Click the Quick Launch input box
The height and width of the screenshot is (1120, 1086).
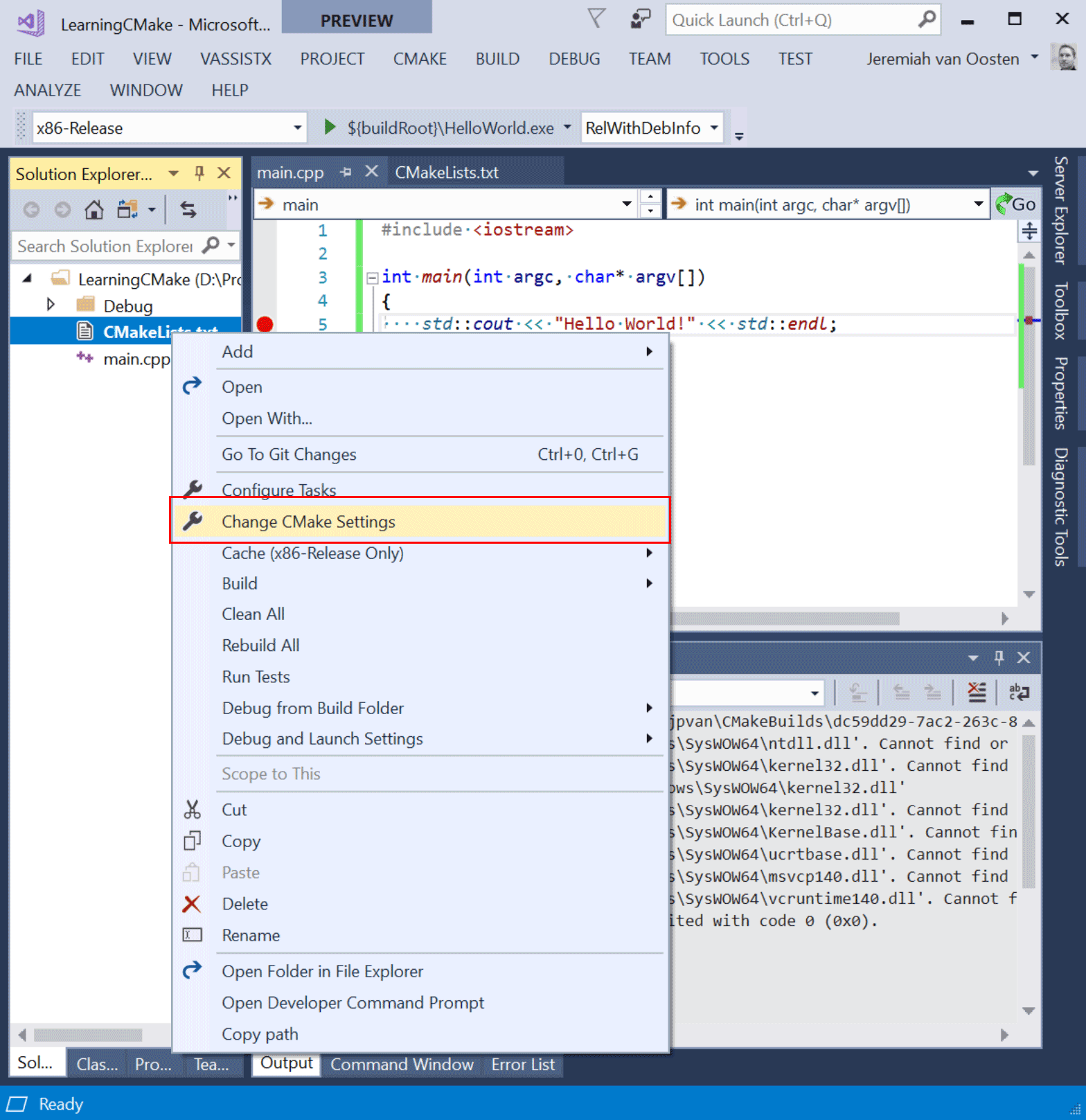tap(790, 19)
